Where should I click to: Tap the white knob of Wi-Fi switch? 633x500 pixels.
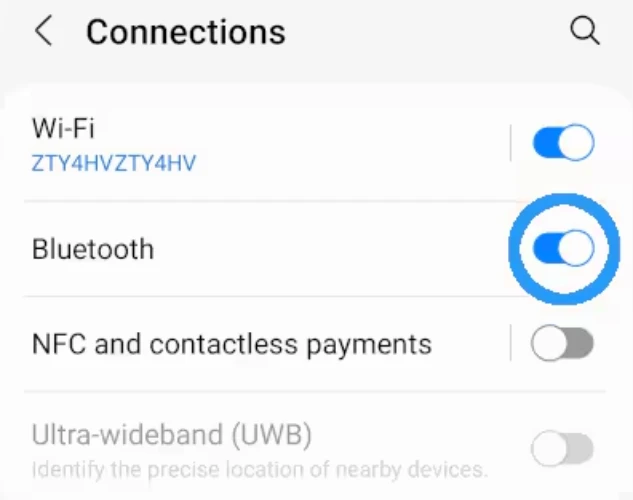point(576,143)
